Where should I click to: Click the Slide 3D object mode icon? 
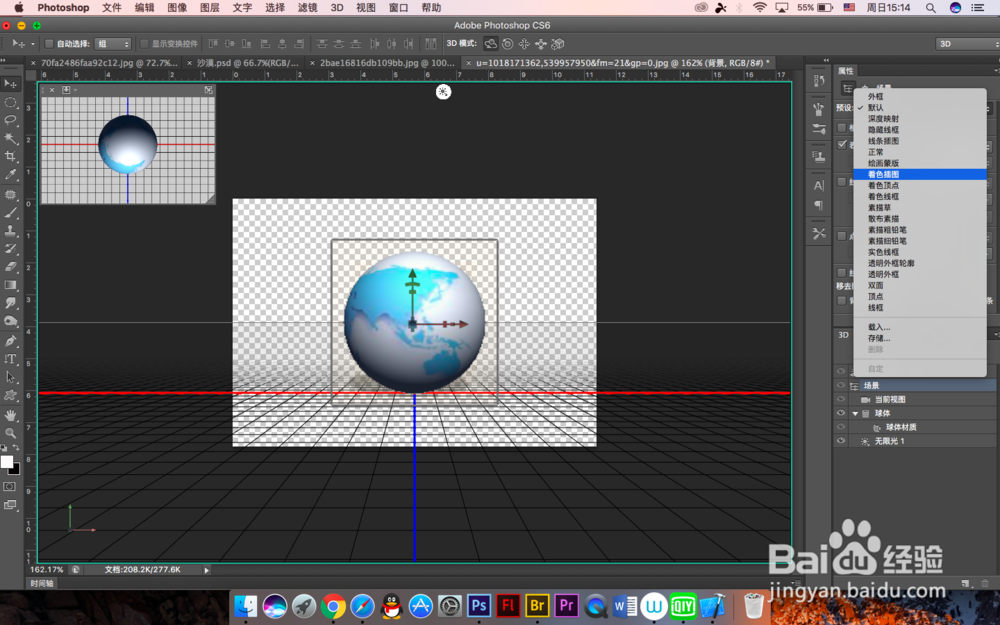coord(541,44)
